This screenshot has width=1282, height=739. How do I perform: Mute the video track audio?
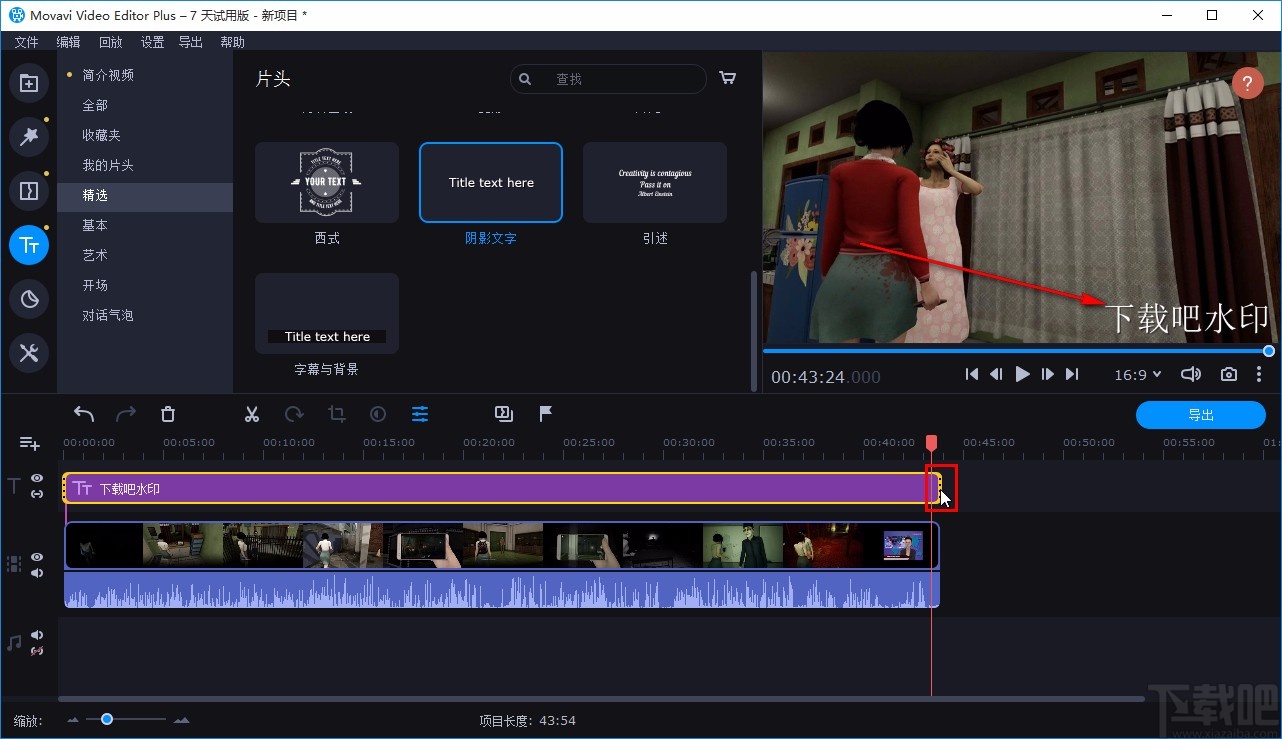click(x=37, y=573)
